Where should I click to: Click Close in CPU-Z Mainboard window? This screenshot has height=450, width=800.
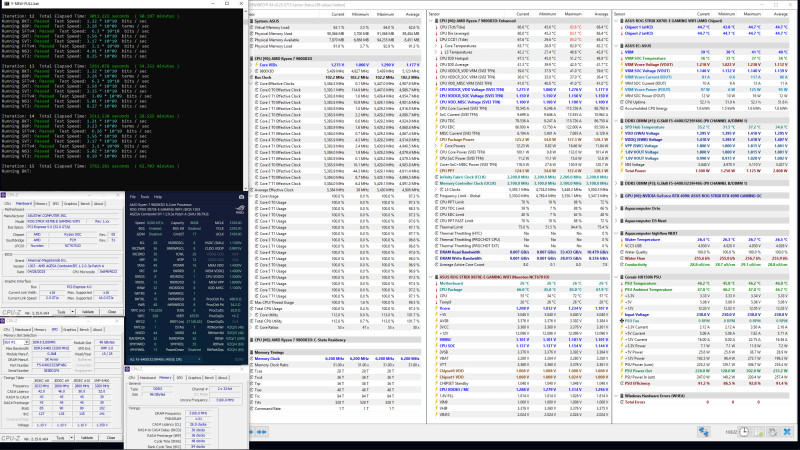(x=112, y=312)
